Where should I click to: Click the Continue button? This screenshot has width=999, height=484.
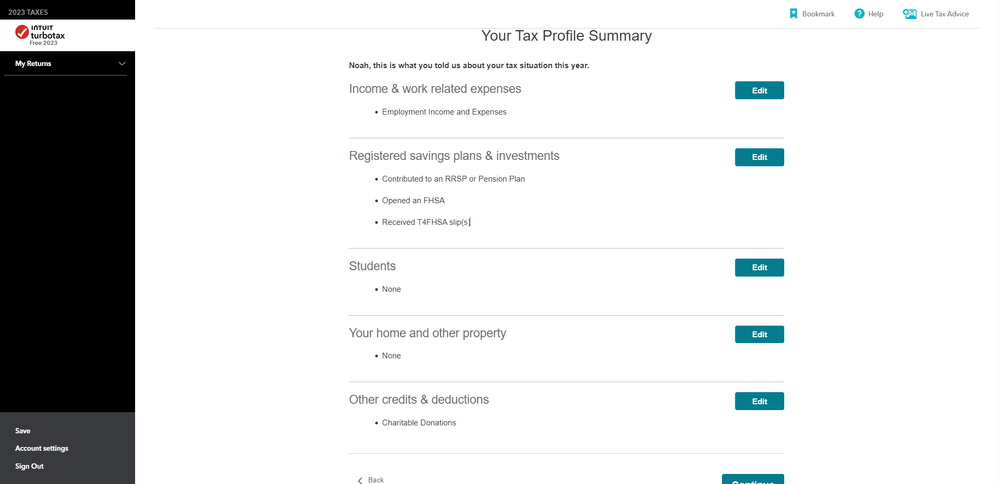point(753,480)
